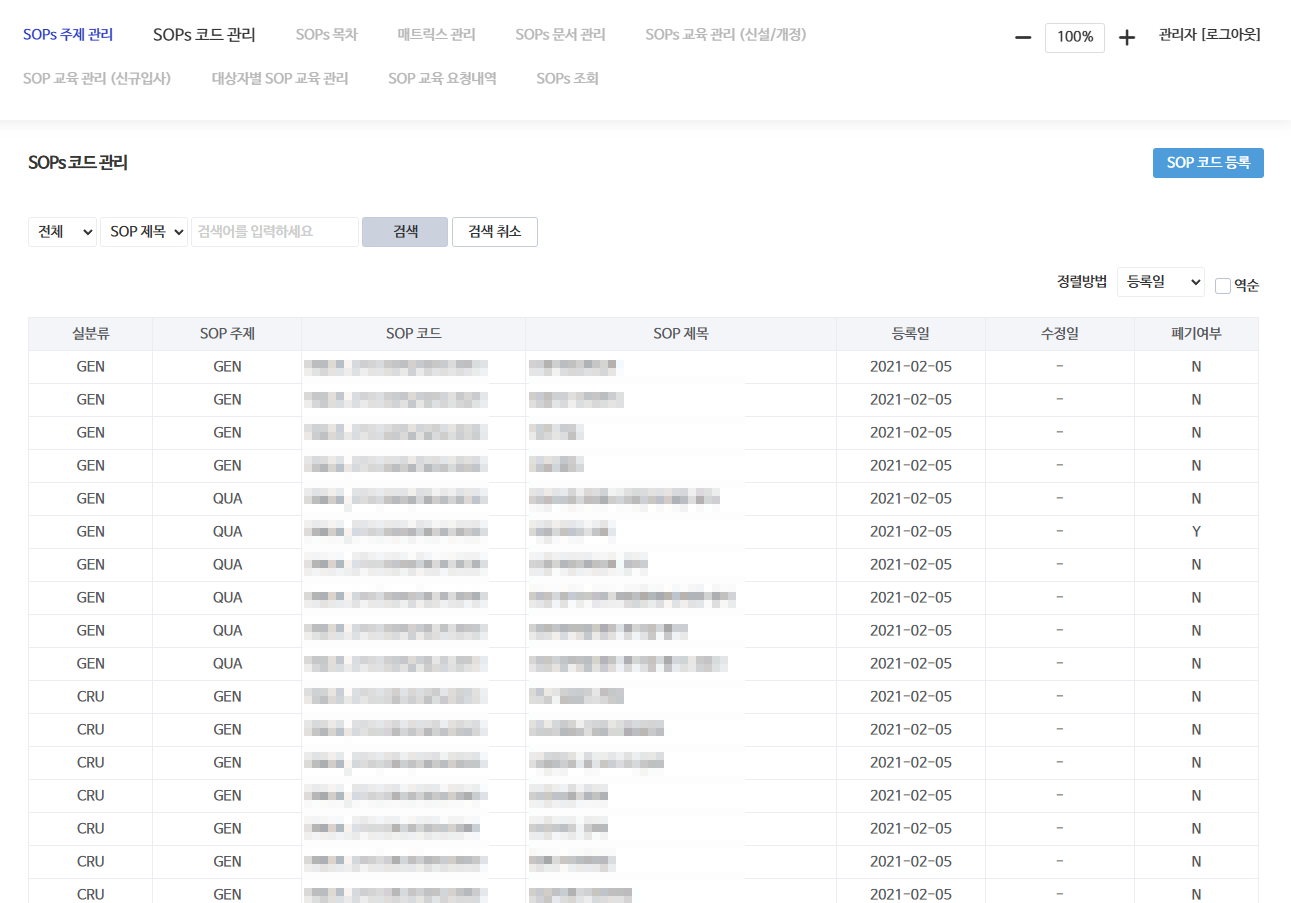1291x903 pixels.
Task: Open the SOPs 목차 menu item
Action: tap(326, 35)
